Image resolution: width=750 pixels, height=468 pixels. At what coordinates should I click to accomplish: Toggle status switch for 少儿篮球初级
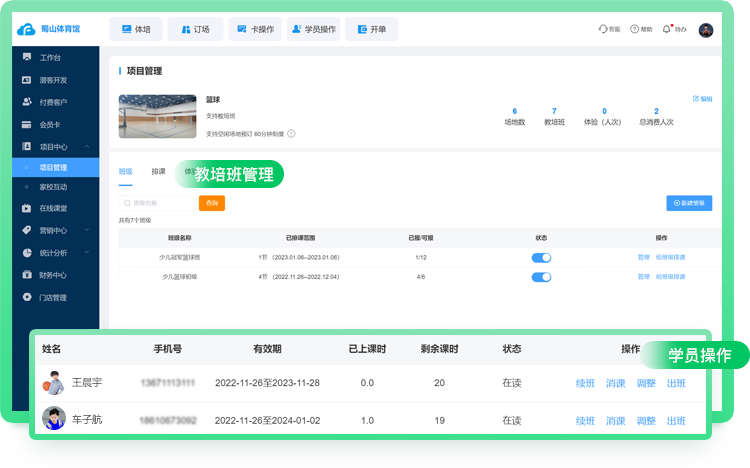[541, 276]
